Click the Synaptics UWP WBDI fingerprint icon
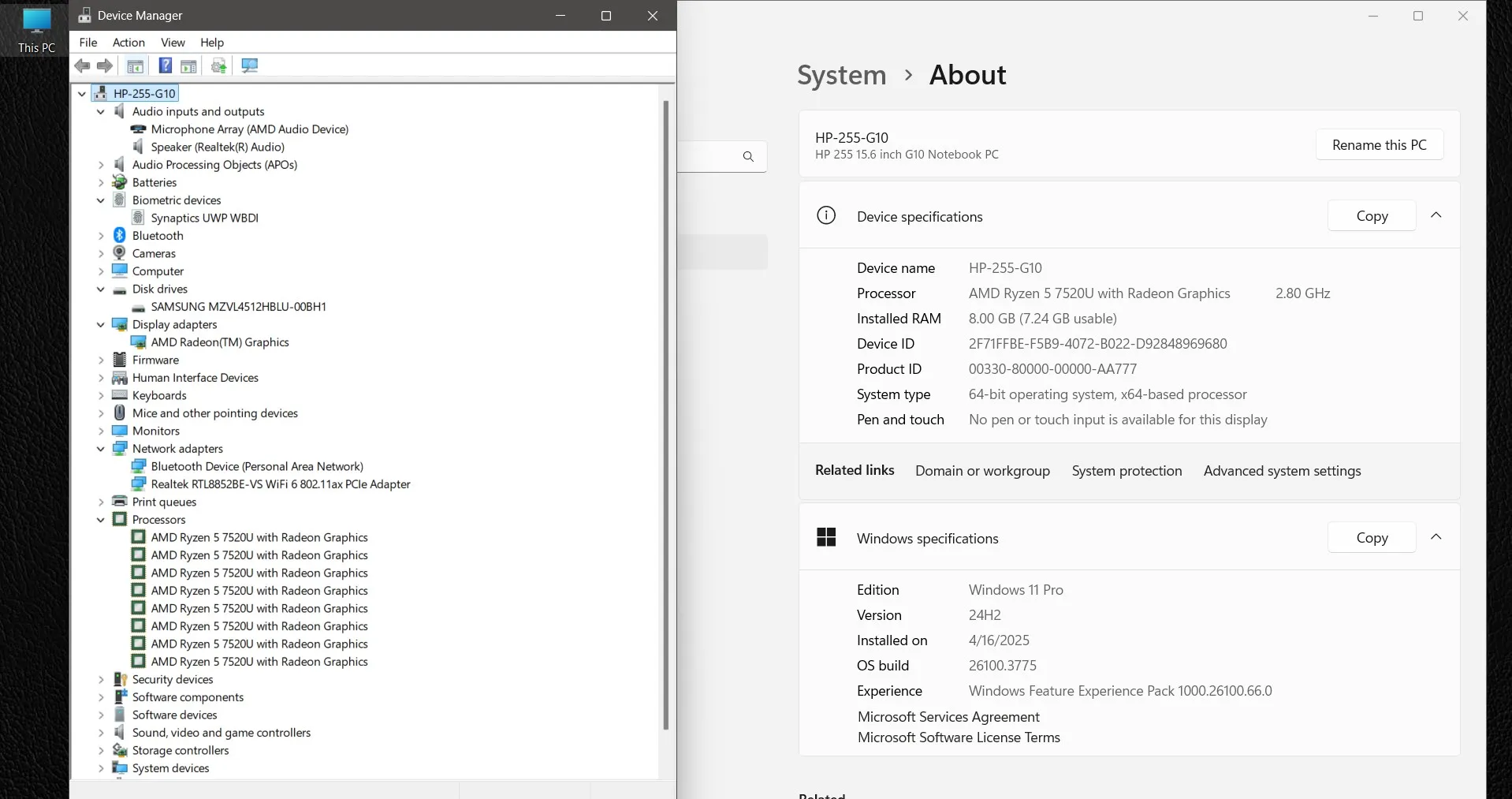The image size is (1512, 799). click(x=138, y=218)
